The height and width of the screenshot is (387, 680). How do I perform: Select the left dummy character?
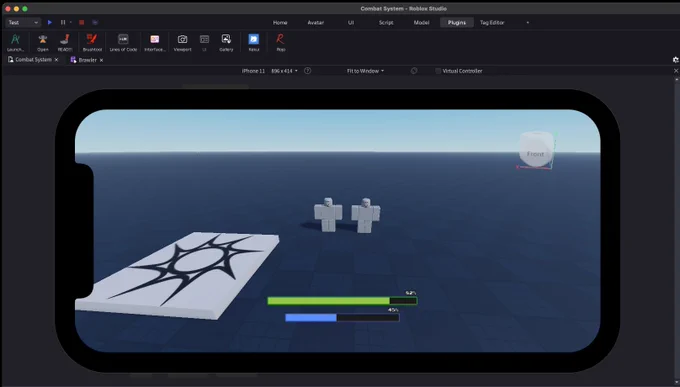(328, 214)
